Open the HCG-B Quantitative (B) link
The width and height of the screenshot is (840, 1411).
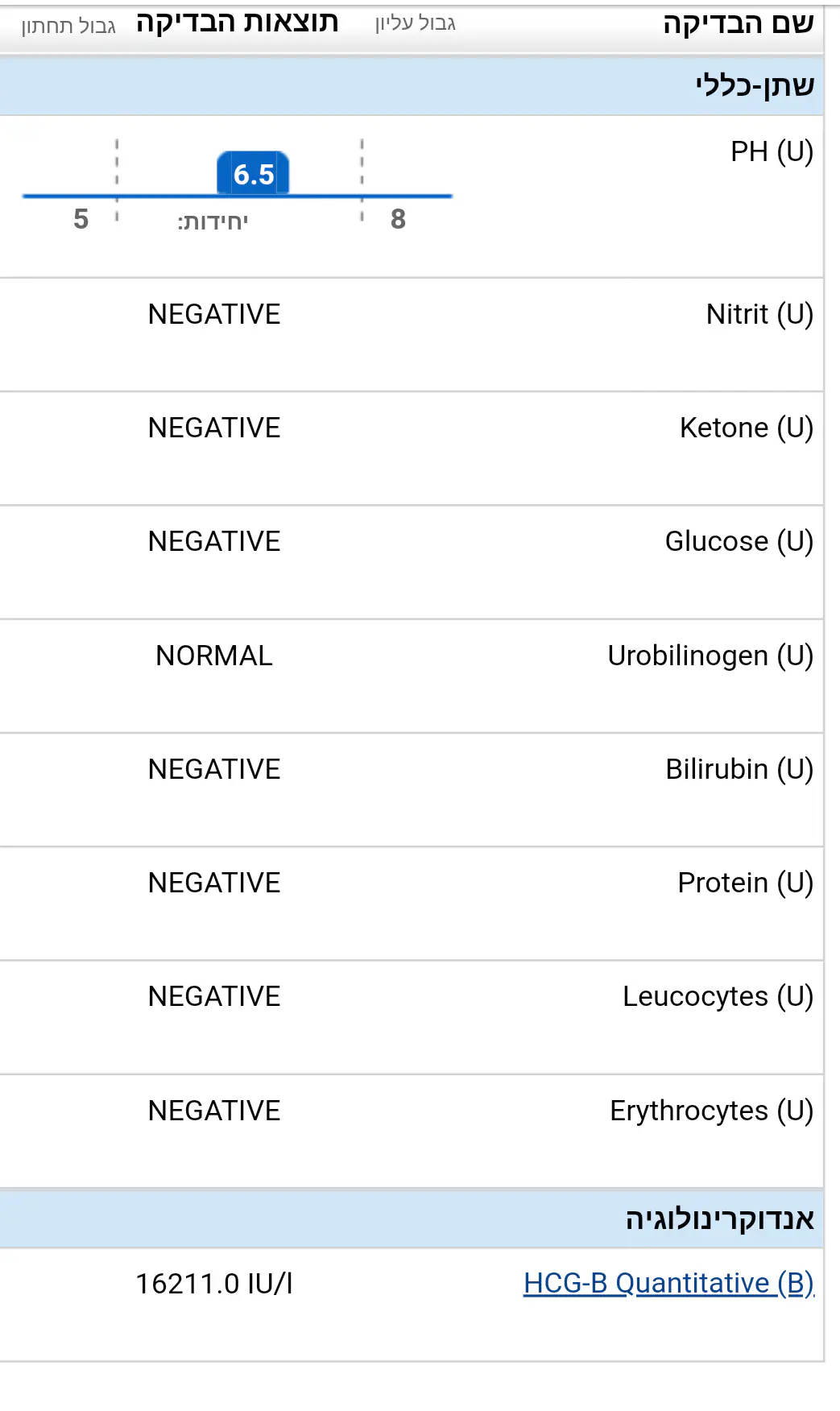tap(668, 1283)
